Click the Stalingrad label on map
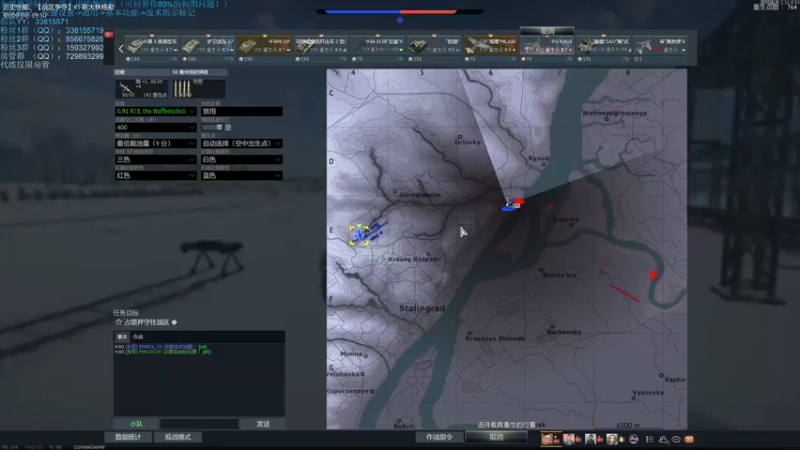 click(x=422, y=308)
